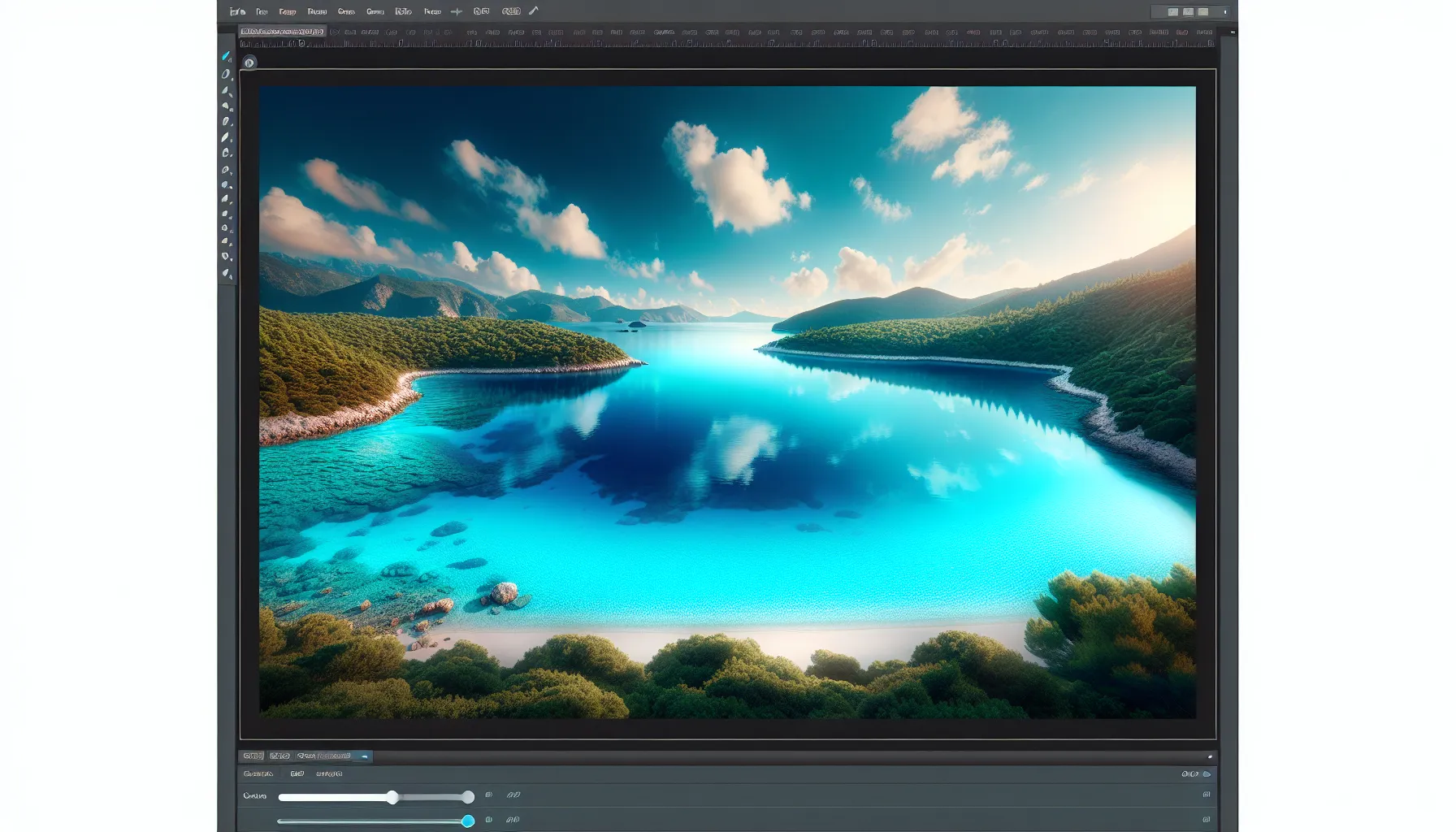Select the oval tool directly below the cyan brush
Image resolution: width=1456 pixels, height=832 pixels.
[226, 74]
